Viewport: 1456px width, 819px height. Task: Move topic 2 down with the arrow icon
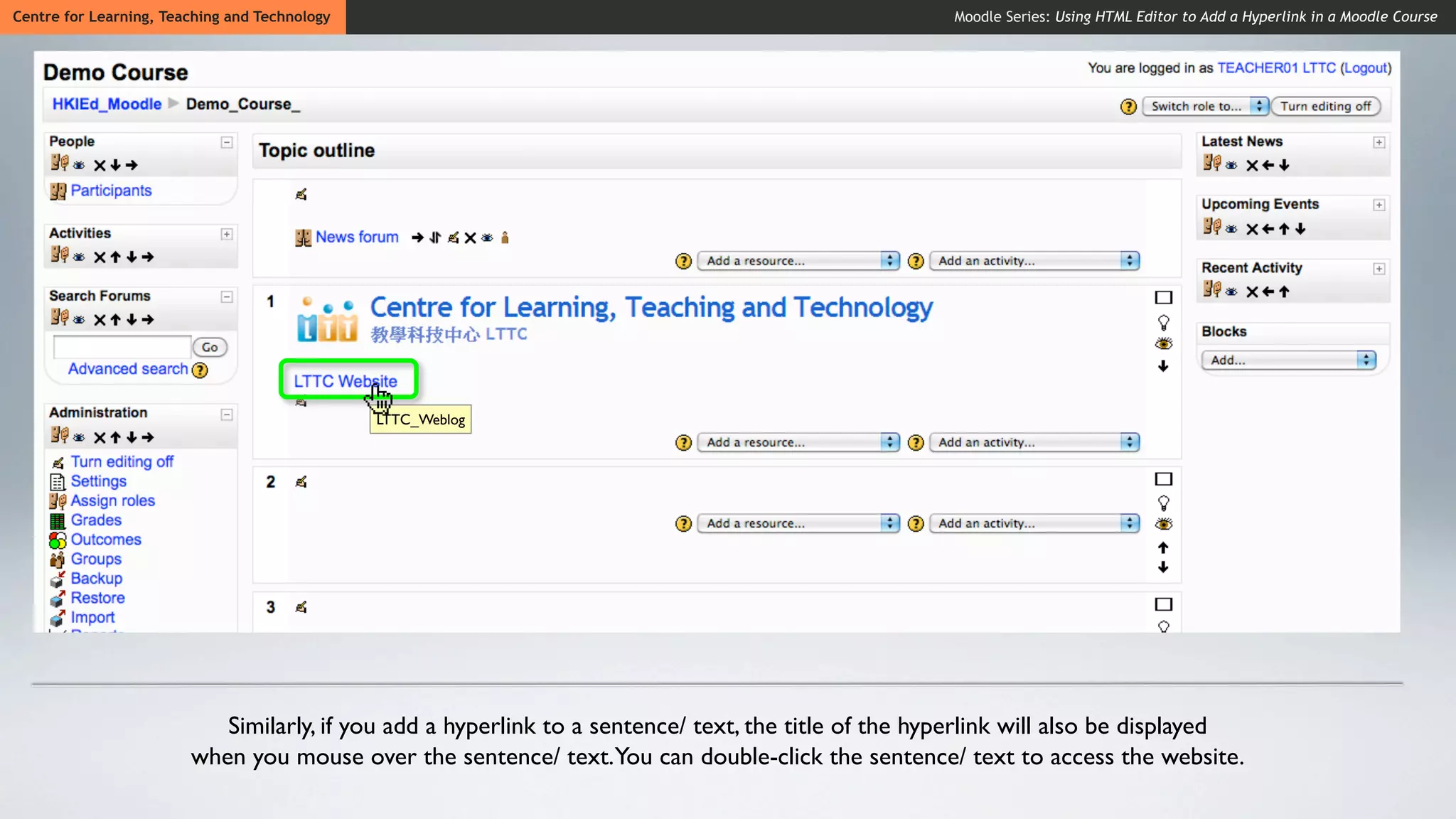[1163, 567]
